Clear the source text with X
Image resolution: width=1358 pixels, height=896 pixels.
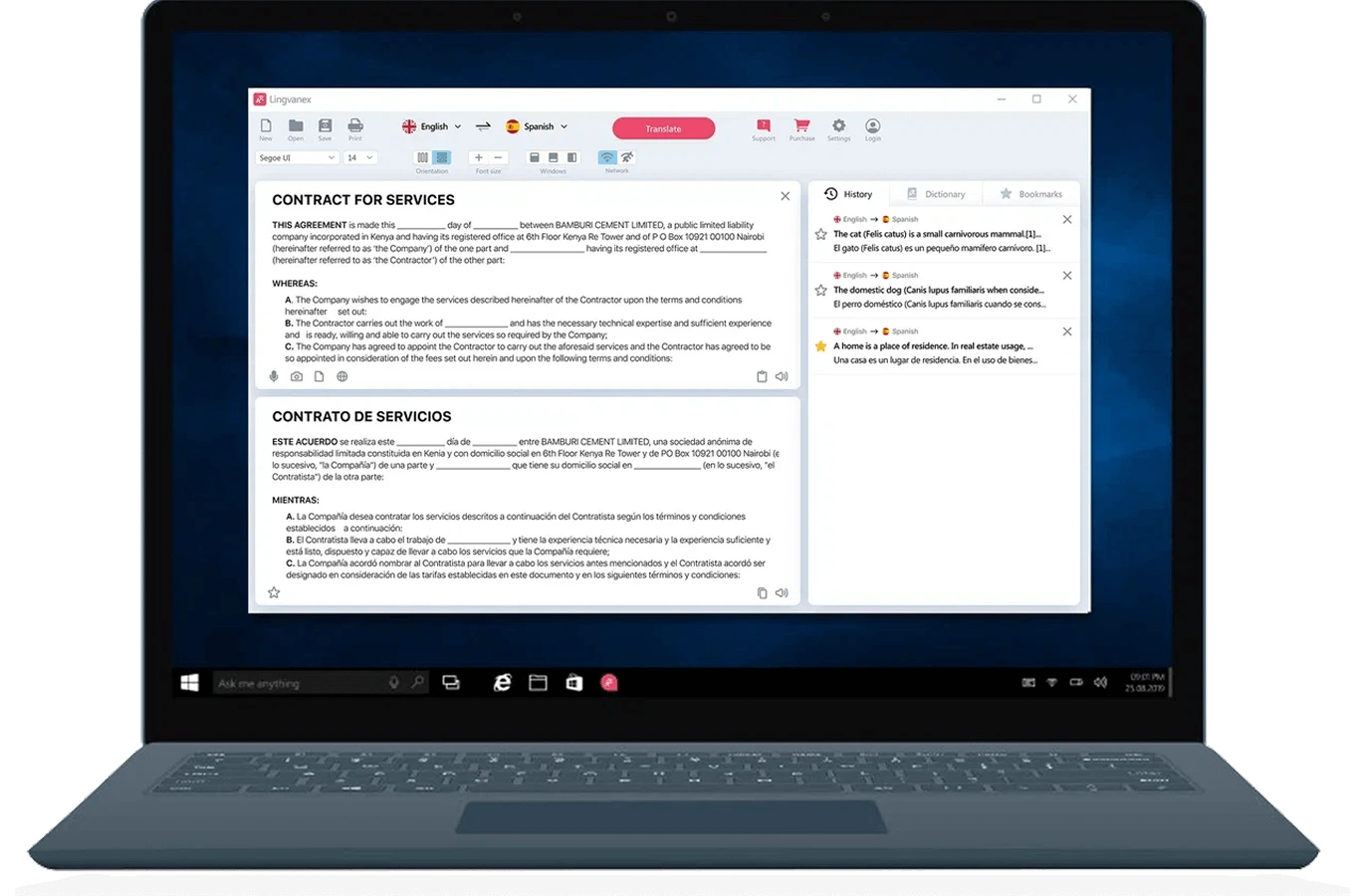pyautogui.click(x=785, y=196)
